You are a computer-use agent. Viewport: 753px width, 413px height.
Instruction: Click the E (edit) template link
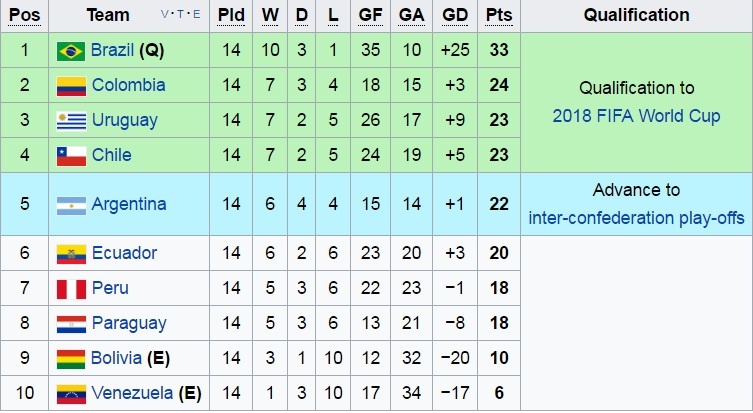[x=195, y=15]
